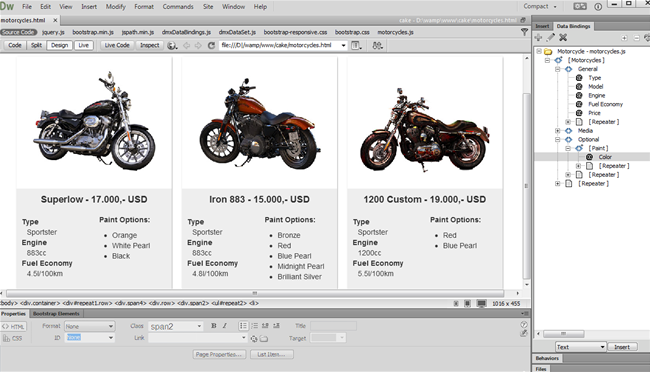The height and width of the screenshot is (372, 650).
Task: Toggle the Inspect mode button
Action: coord(149,45)
